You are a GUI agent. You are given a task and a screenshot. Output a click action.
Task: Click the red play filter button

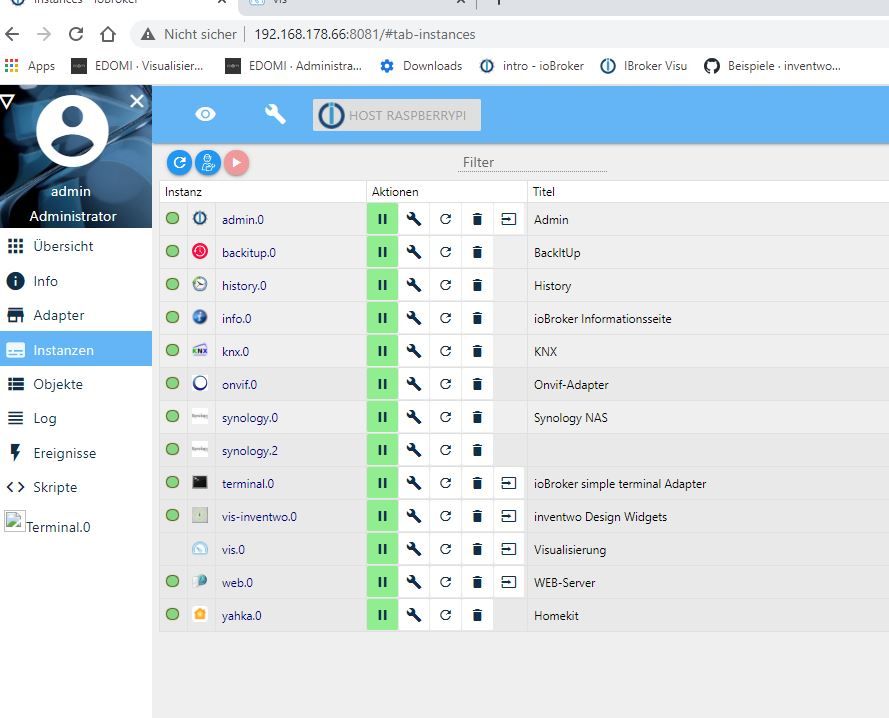coord(236,163)
